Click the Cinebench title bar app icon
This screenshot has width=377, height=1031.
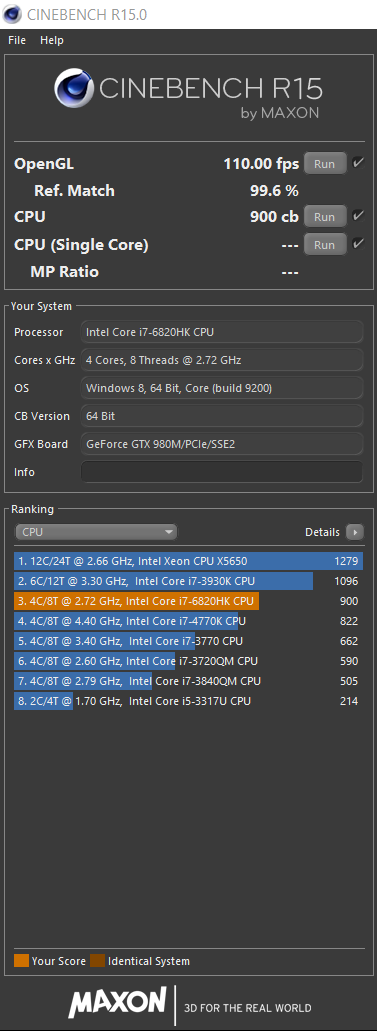11,13
